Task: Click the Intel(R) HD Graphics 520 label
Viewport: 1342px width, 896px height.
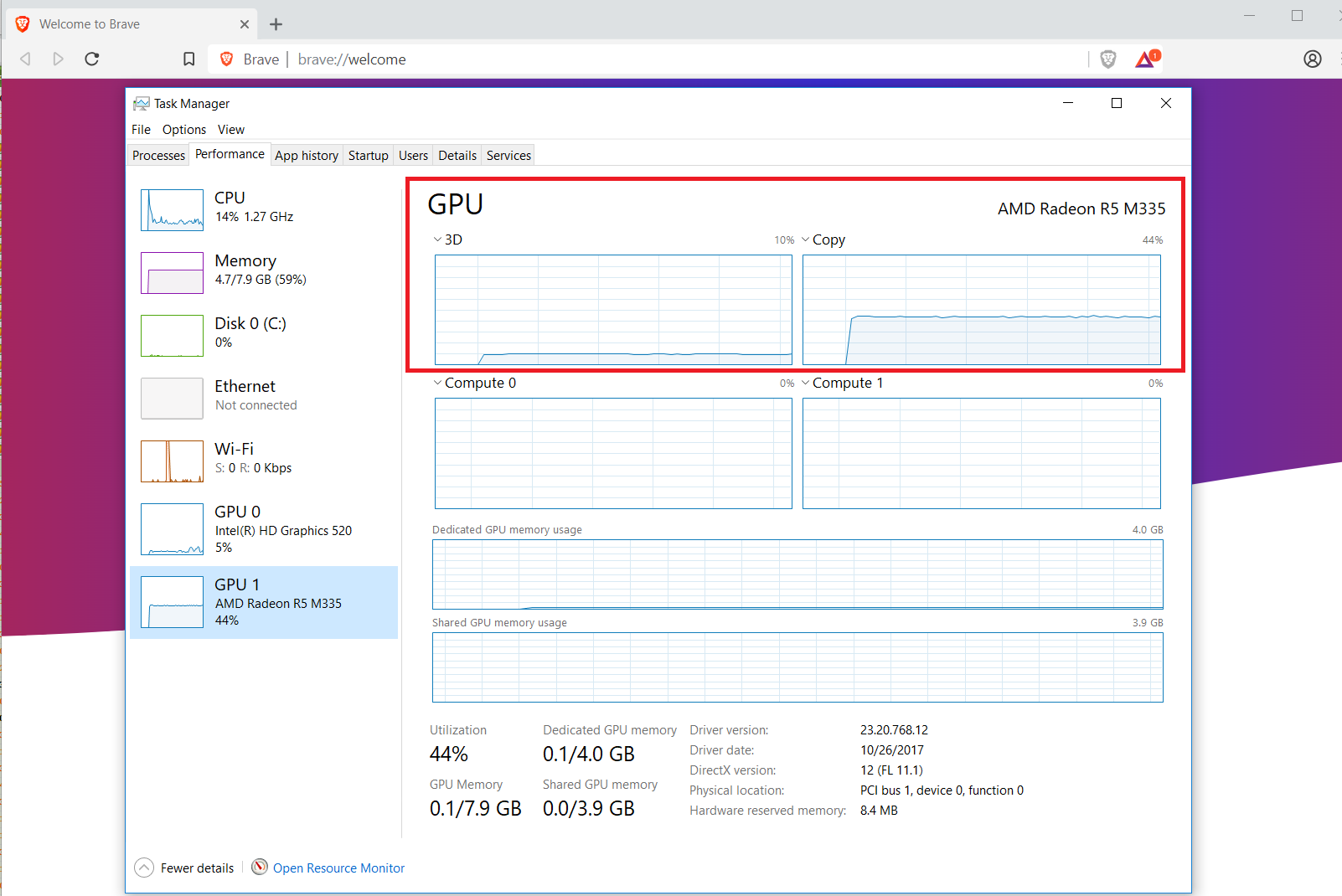Action: pos(283,531)
